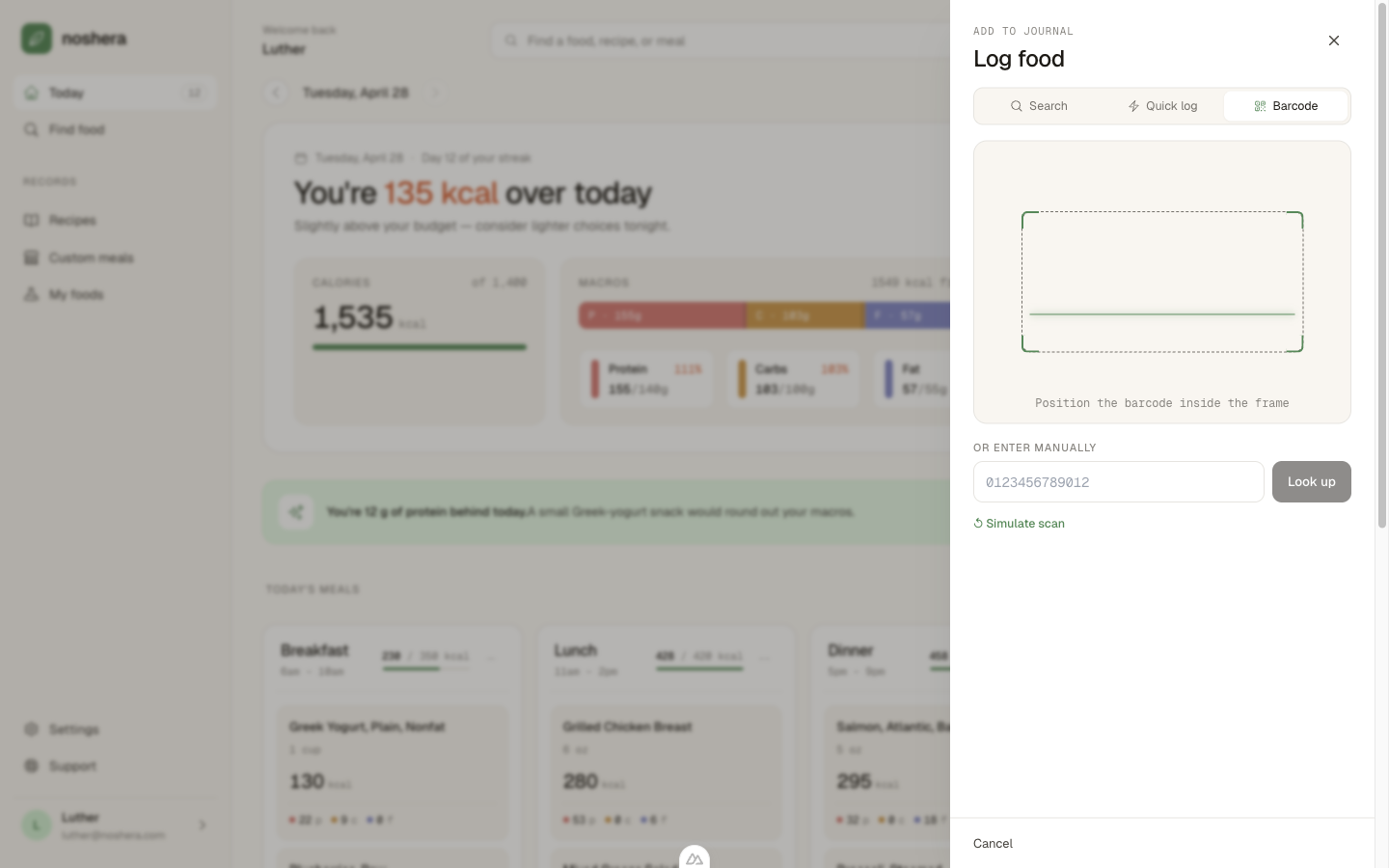Close the Log food panel
The width and height of the screenshot is (1389, 868).
(1334, 41)
